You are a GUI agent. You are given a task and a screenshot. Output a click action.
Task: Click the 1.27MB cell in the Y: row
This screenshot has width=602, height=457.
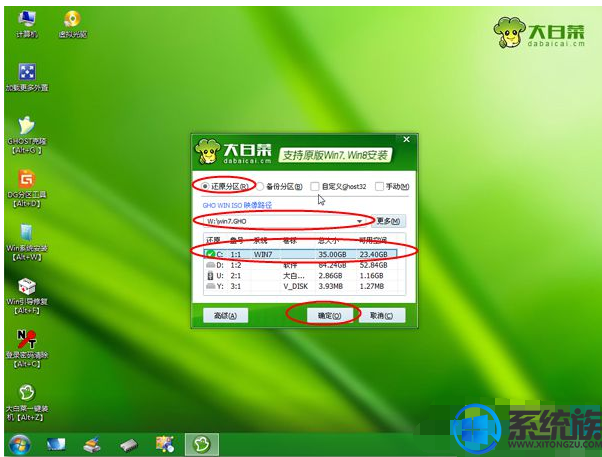click(x=371, y=286)
